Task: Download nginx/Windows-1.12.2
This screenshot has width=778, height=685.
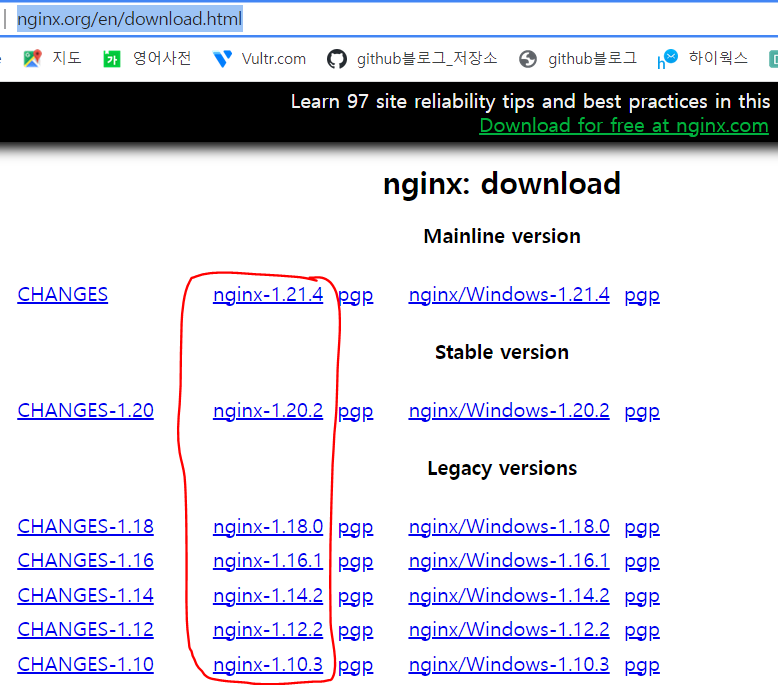Action: (509, 629)
